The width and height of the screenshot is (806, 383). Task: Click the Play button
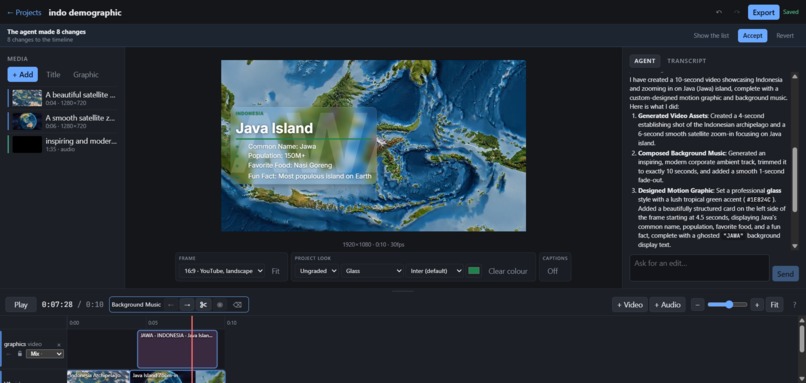21,305
